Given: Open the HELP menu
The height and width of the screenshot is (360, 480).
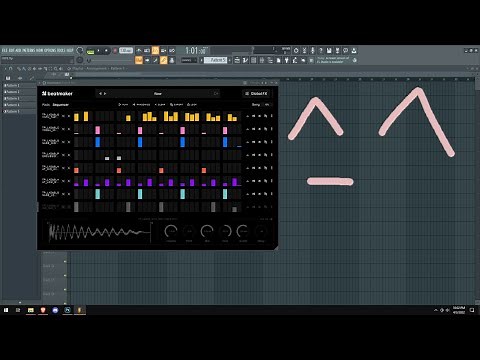Looking at the screenshot, I should pos(70,50).
